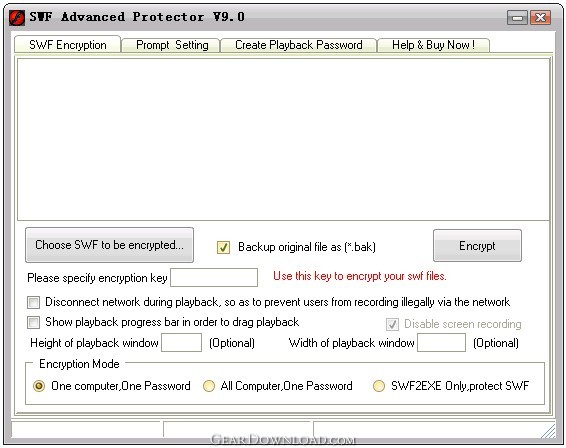Close the window with the X icon
566x448 pixels.
click(540, 17)
